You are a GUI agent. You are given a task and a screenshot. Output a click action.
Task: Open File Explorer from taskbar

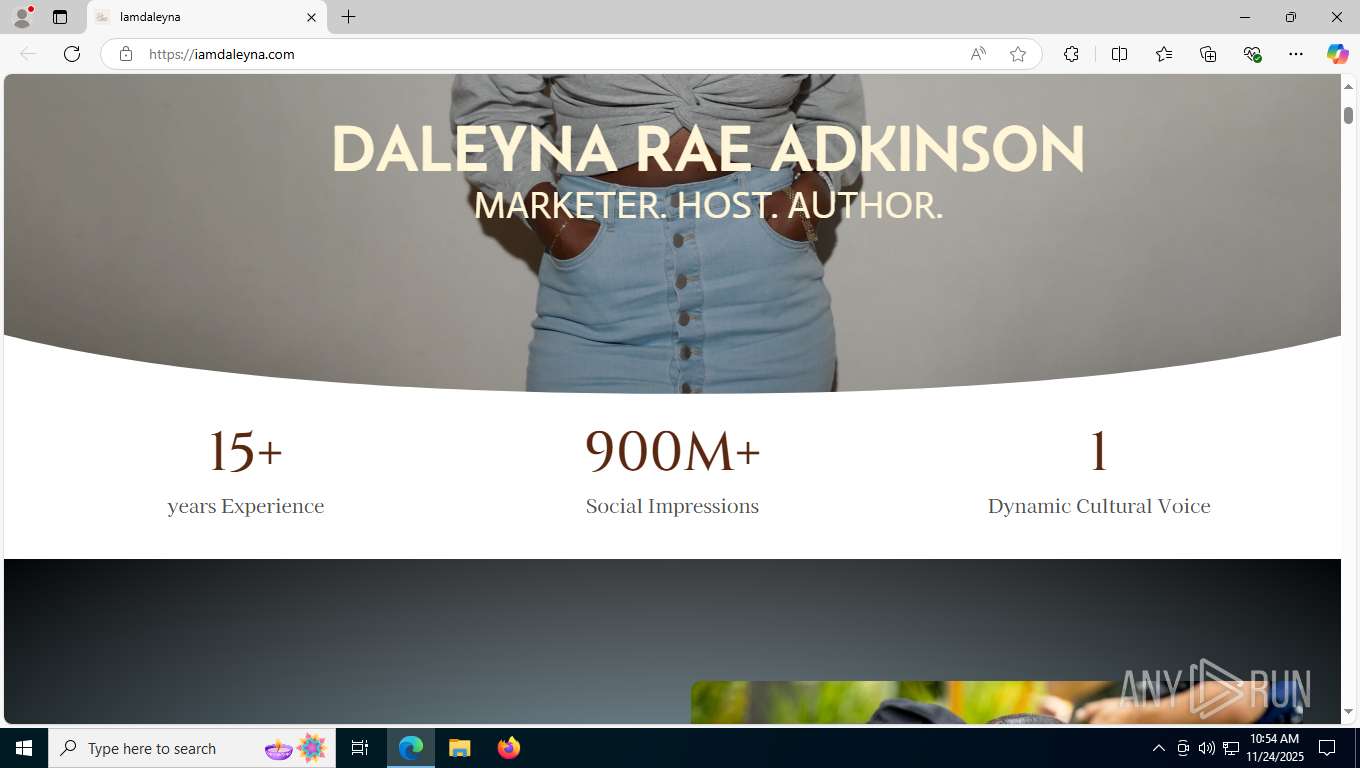point(460,748)
